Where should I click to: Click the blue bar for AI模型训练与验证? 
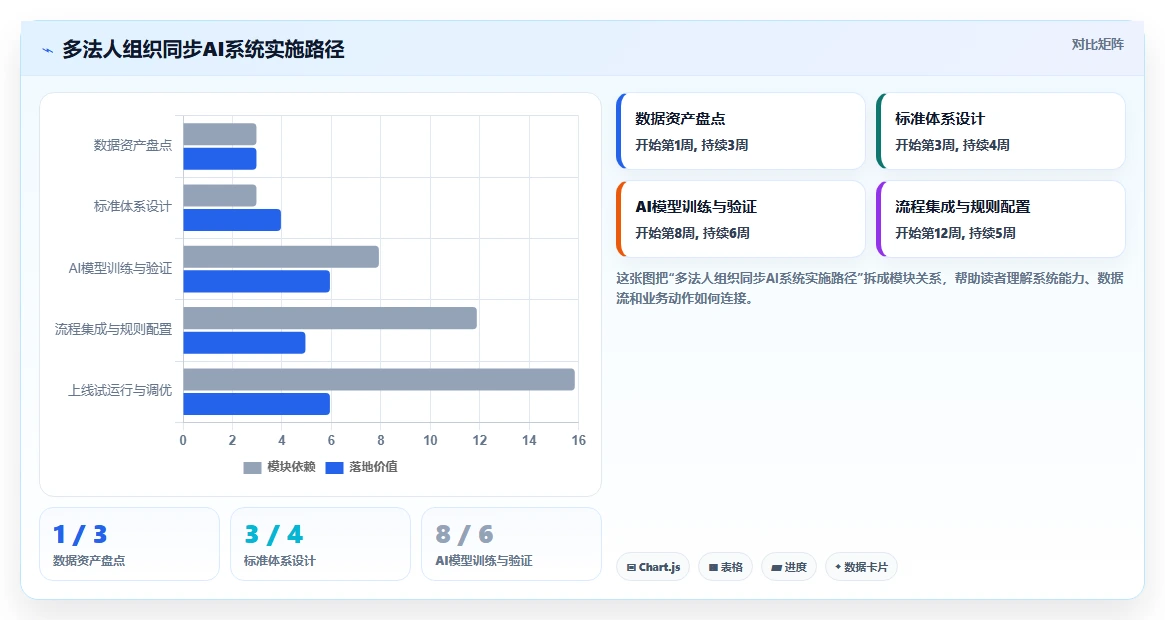256,282
